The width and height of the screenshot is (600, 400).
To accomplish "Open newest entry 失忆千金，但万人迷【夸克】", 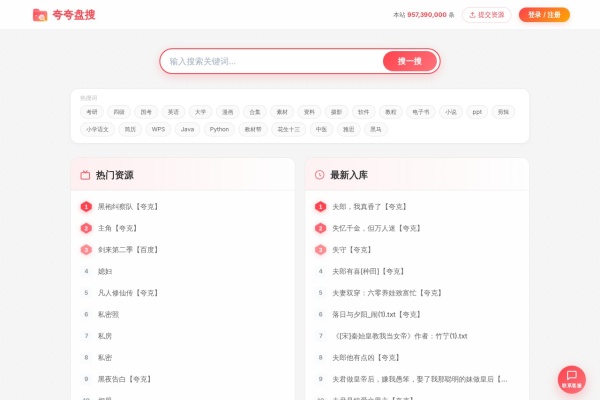I will [x=377, y=228].
